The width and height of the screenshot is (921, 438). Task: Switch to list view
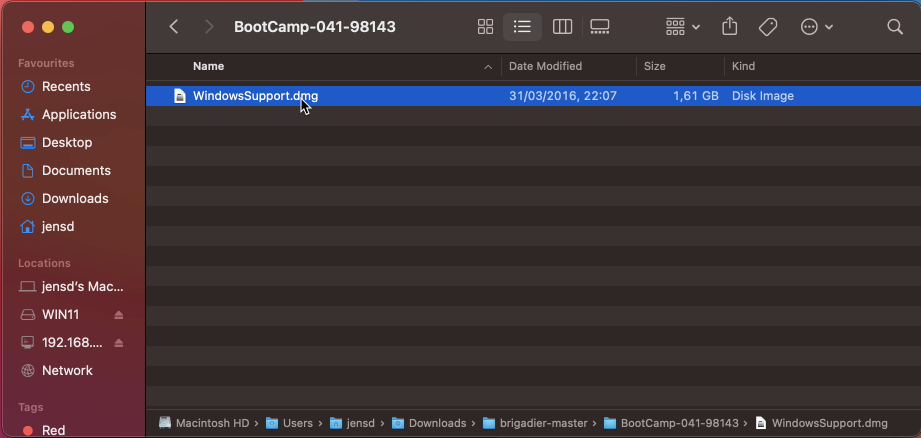point(522,26)
